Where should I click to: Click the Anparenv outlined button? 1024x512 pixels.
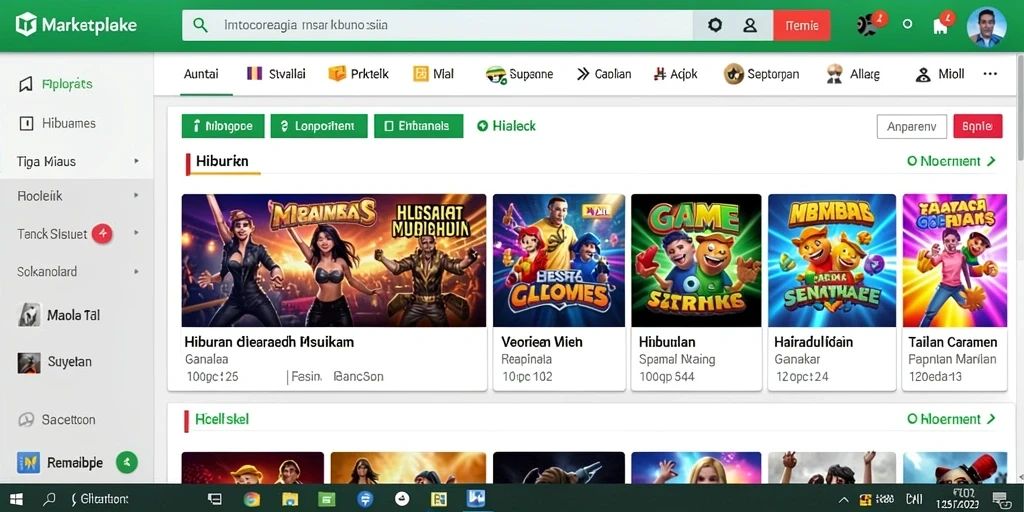point(912,127)
